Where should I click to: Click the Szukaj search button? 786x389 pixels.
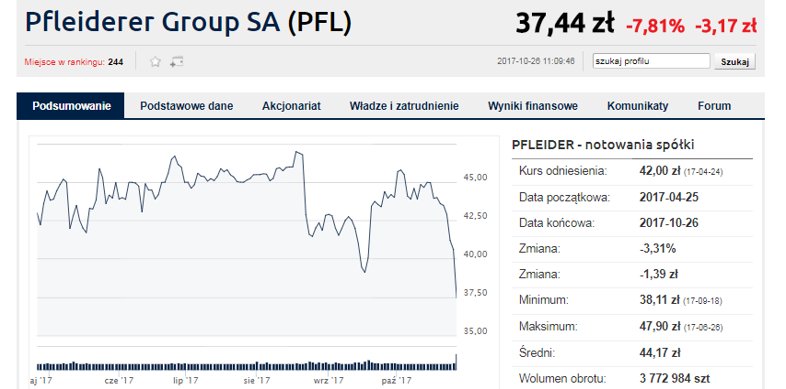click(735, 62)
